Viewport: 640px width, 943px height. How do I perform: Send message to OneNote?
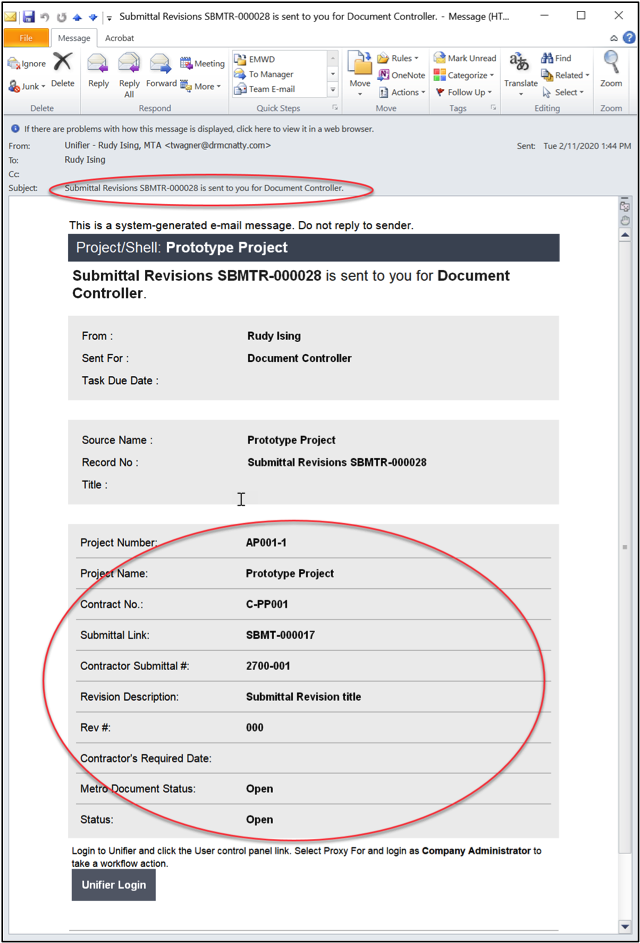(401, 75)
